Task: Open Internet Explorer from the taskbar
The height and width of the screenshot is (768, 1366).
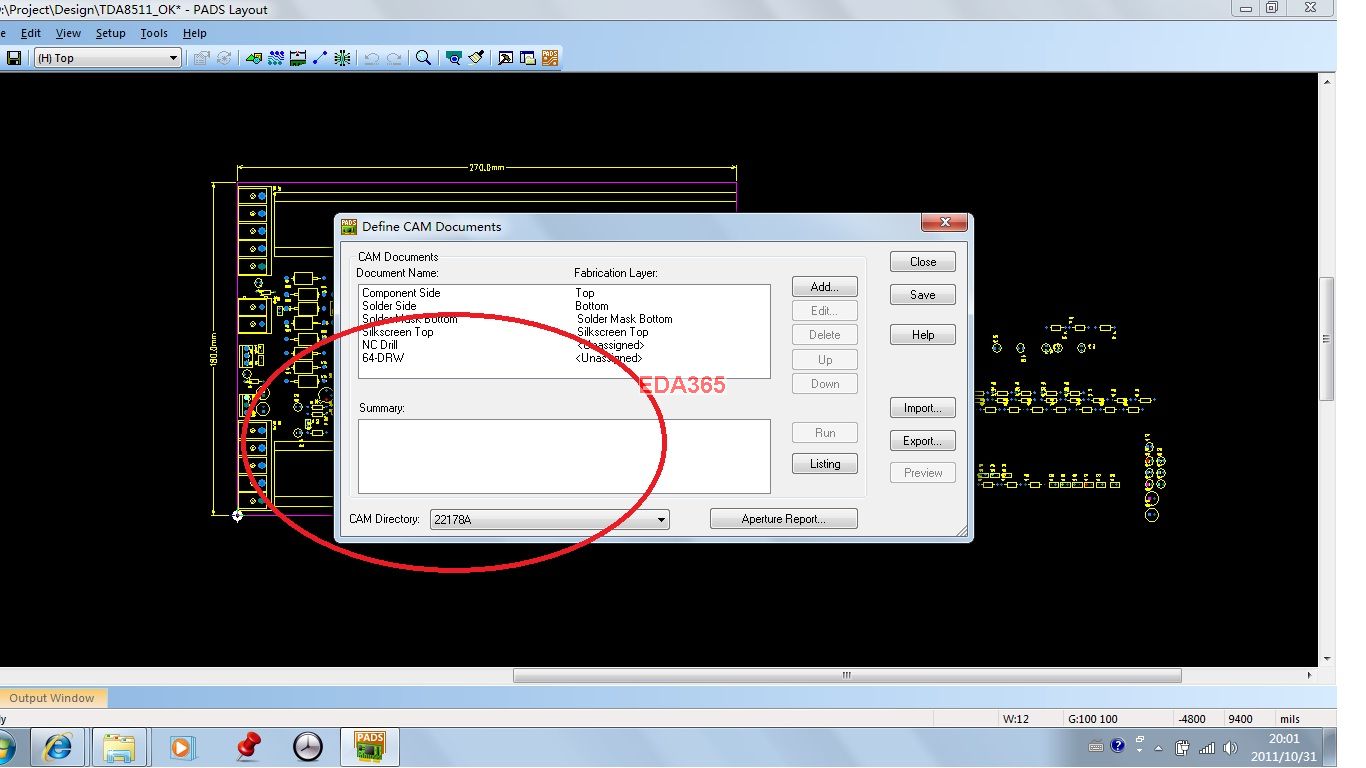Action: tap(58, 747)
